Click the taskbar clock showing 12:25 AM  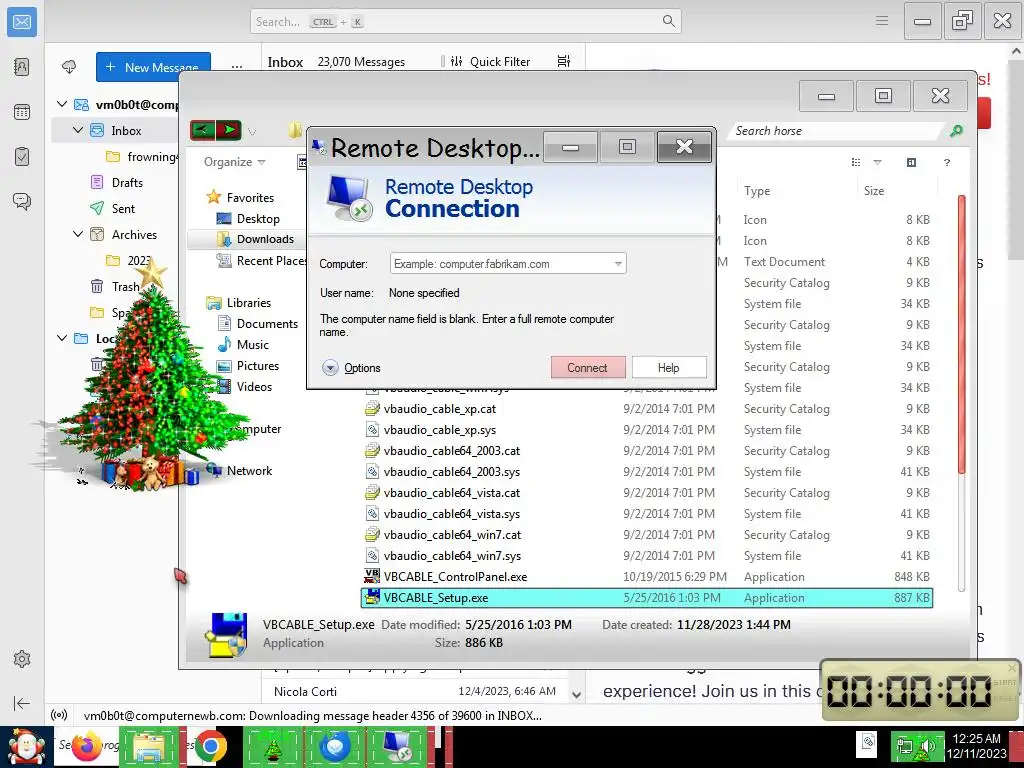point(976,746)
